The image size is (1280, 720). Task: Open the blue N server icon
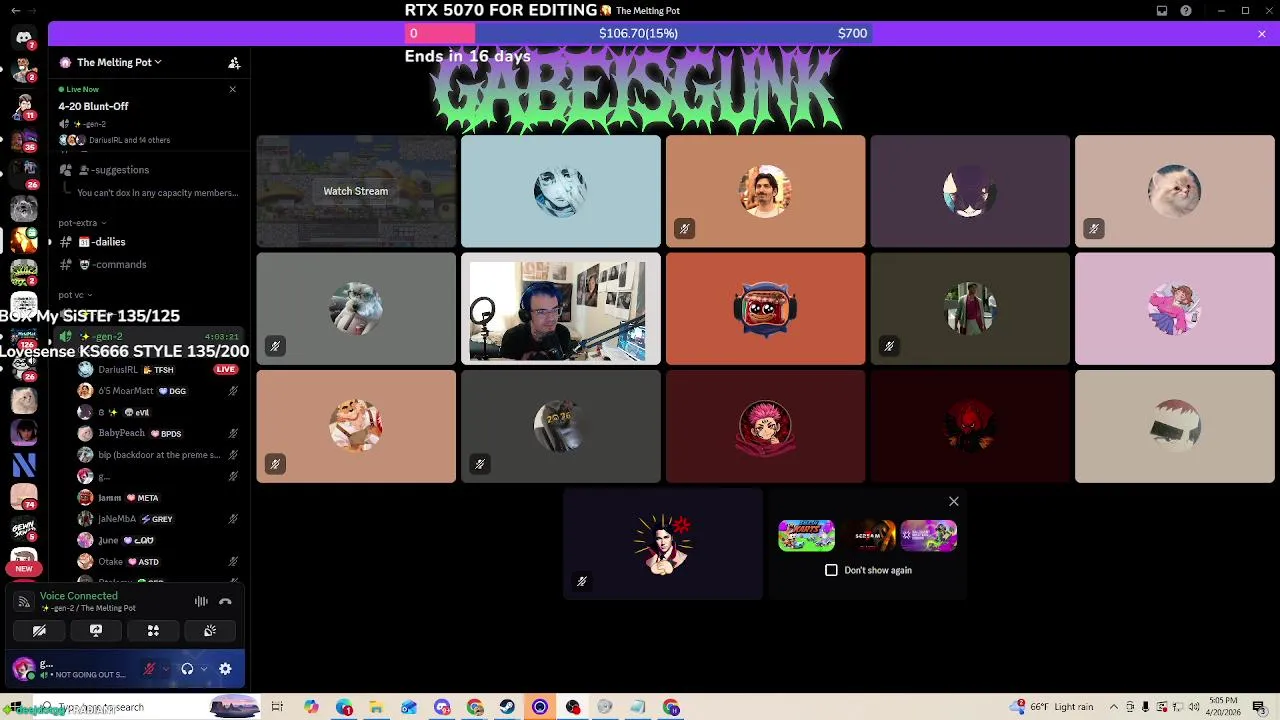pos(24,464)
